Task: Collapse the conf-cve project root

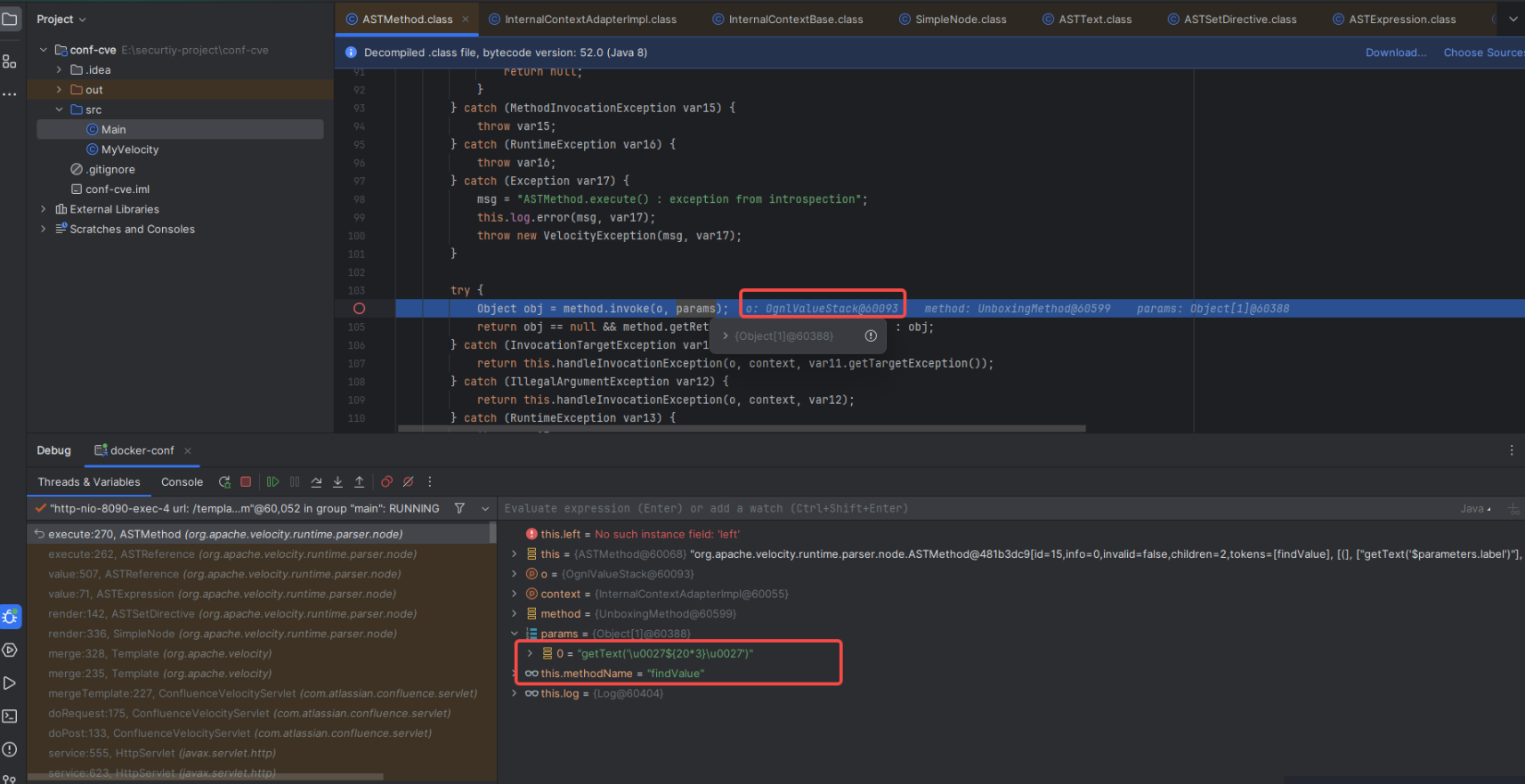Action: (x=43, y=50)
